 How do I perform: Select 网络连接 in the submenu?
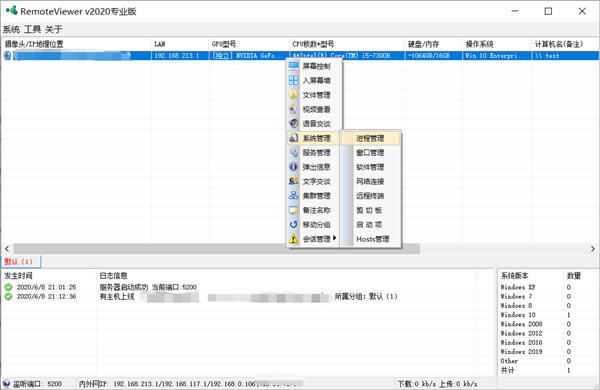coord(370,181)
